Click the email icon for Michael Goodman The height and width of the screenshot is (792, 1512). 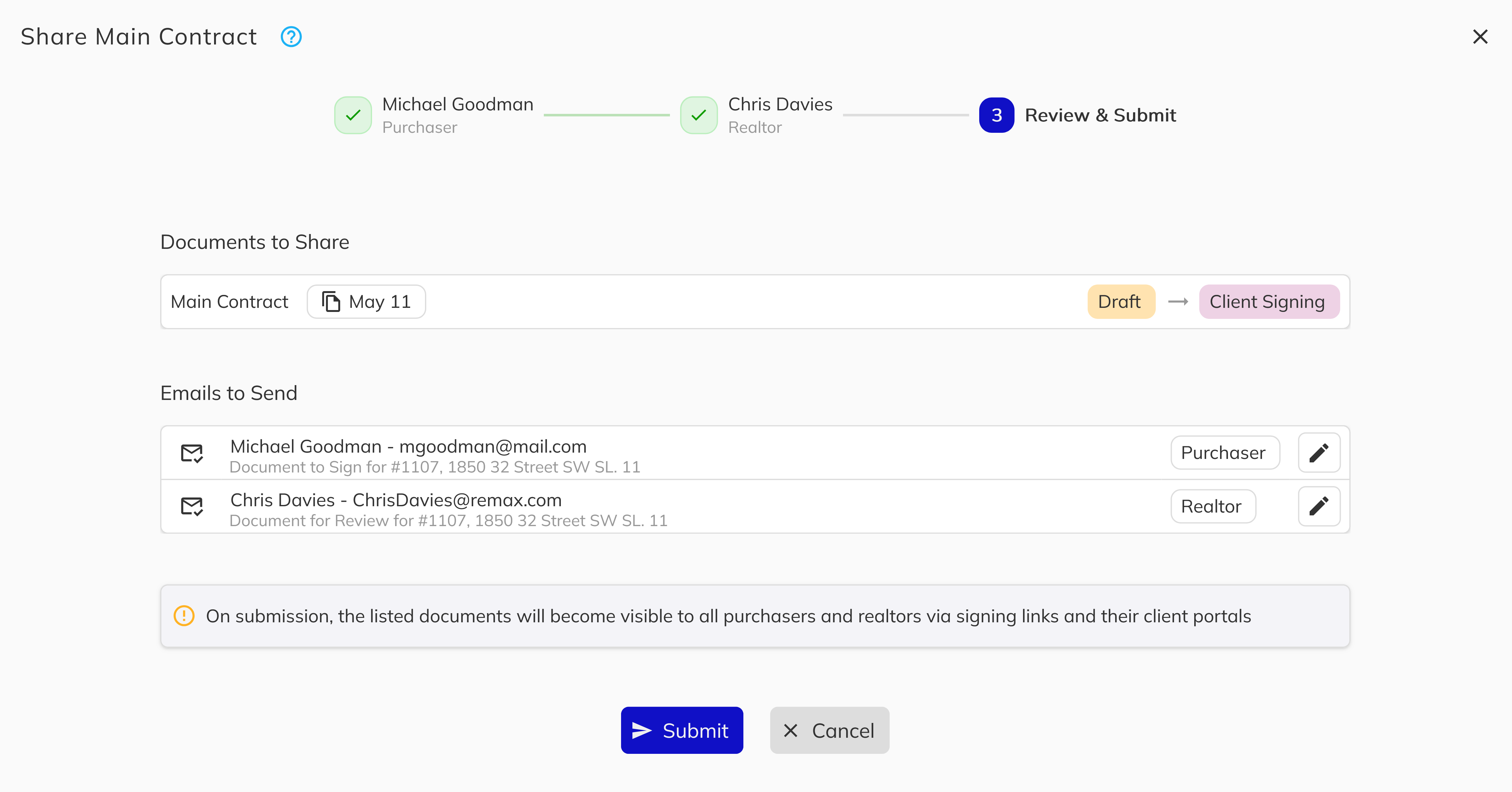(192, 453)
